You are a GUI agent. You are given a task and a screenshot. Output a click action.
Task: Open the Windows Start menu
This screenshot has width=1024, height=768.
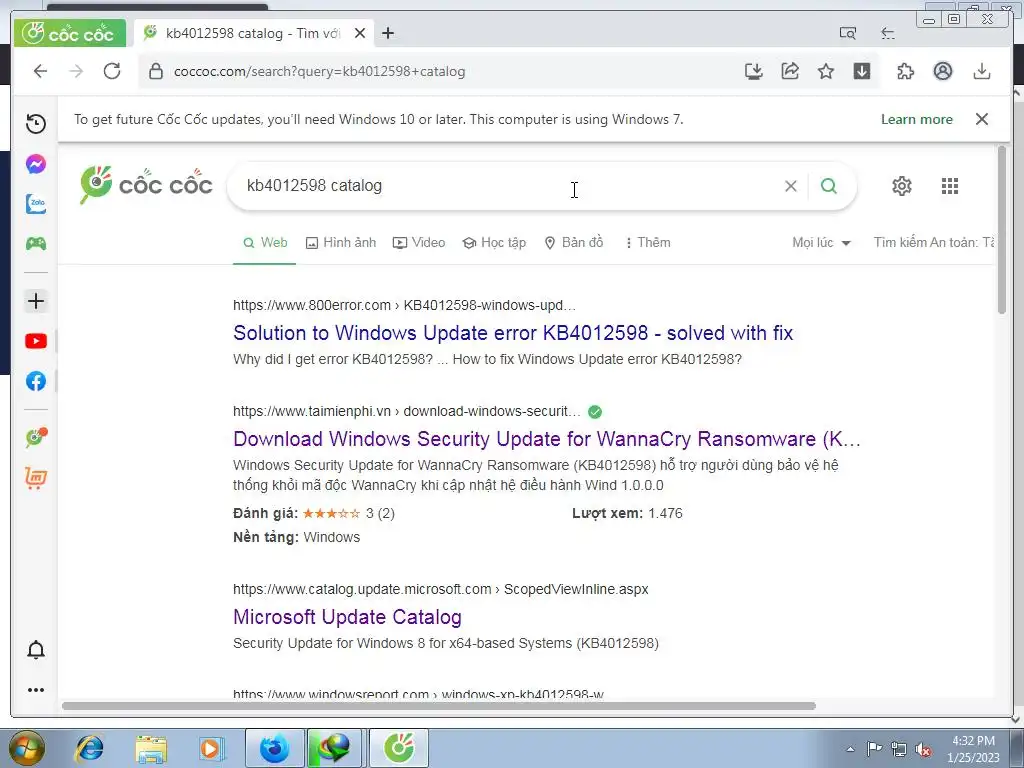coord(27,748)
